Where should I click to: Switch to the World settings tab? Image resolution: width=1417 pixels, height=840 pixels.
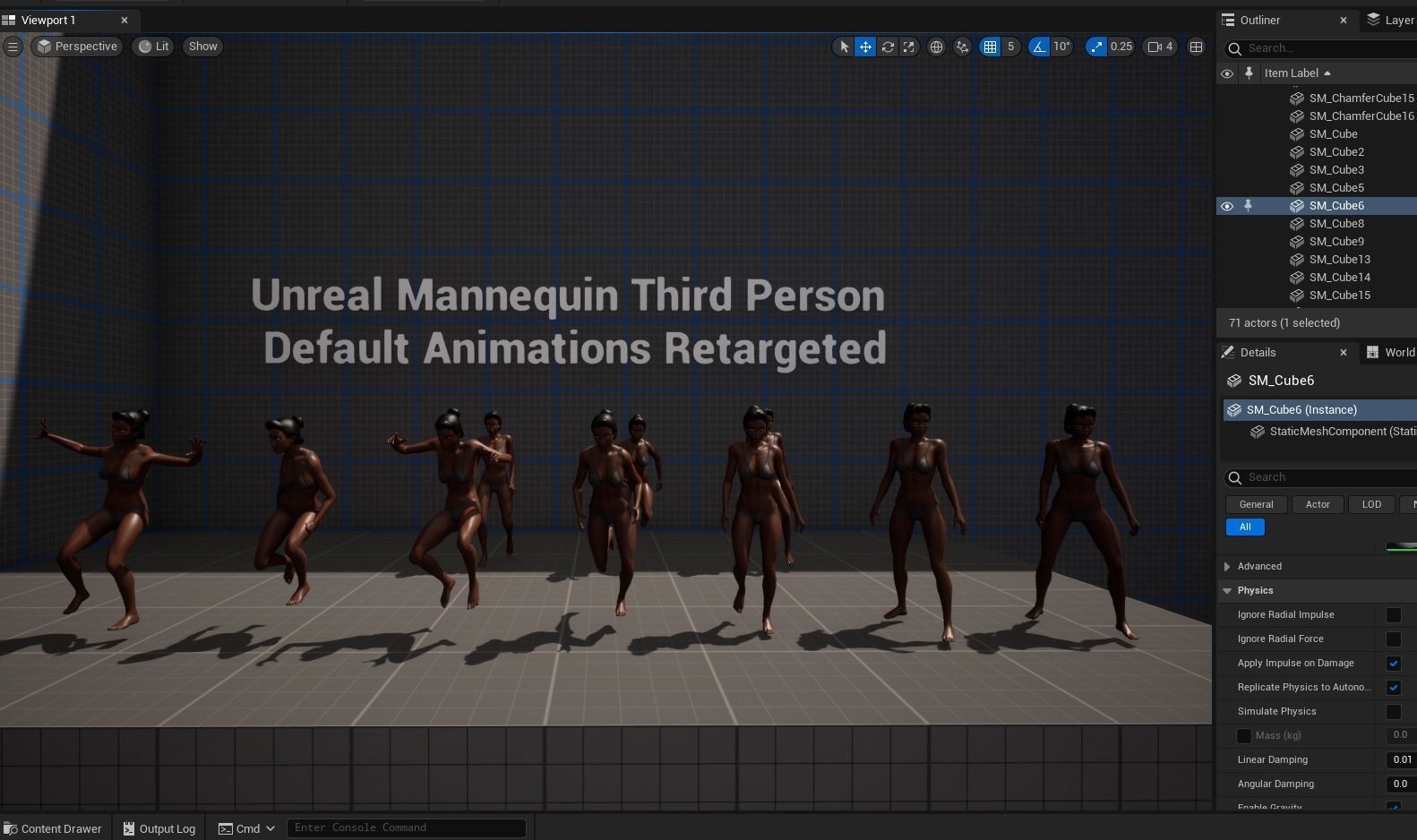[x=1391, y=352]
